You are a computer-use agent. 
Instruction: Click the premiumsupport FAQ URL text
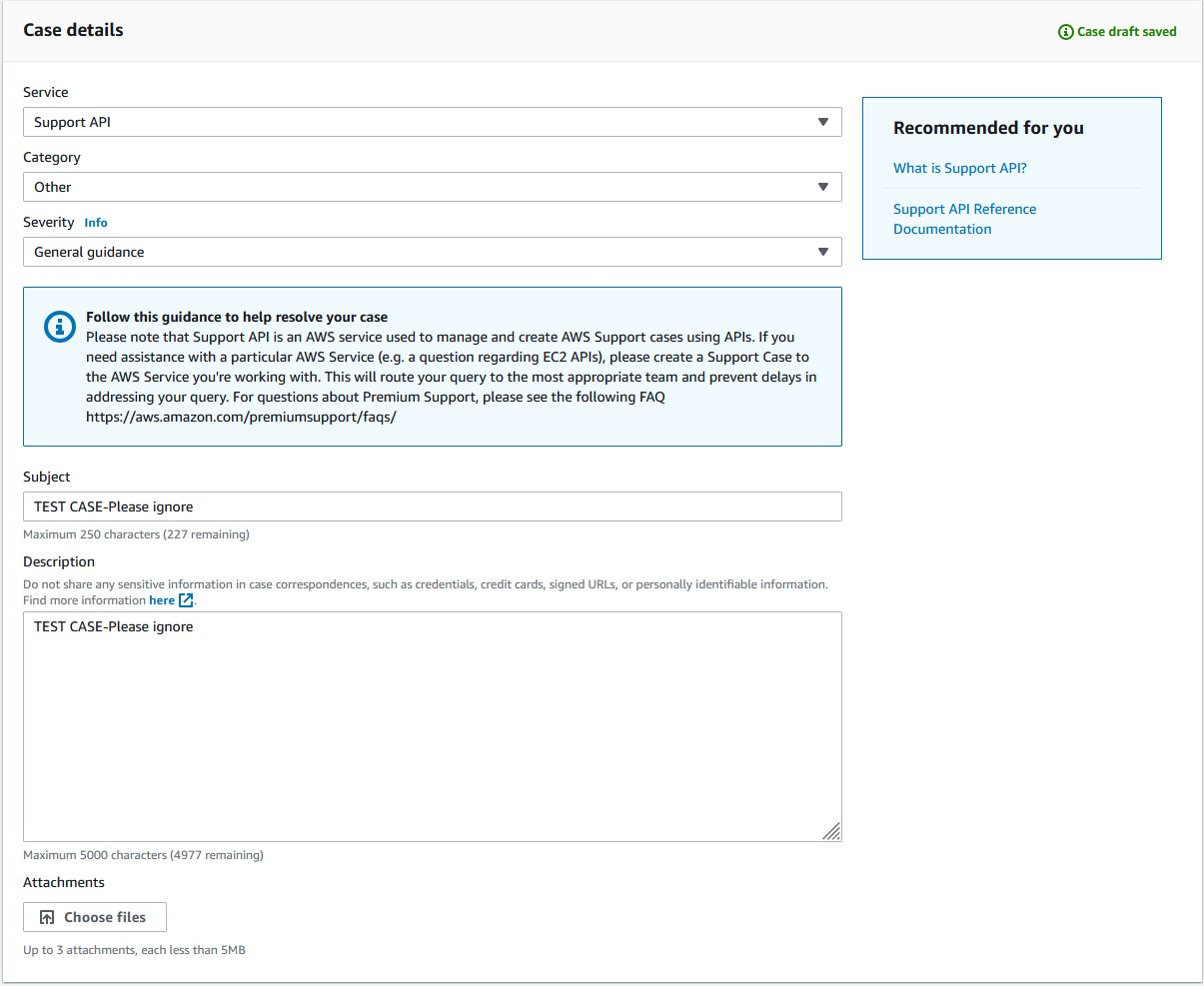(241, 417)
